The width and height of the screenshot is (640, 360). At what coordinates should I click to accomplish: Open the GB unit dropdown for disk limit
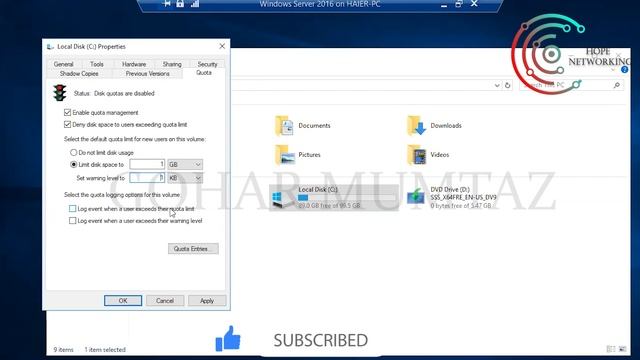pyautogui.click(x=185, y=164)
